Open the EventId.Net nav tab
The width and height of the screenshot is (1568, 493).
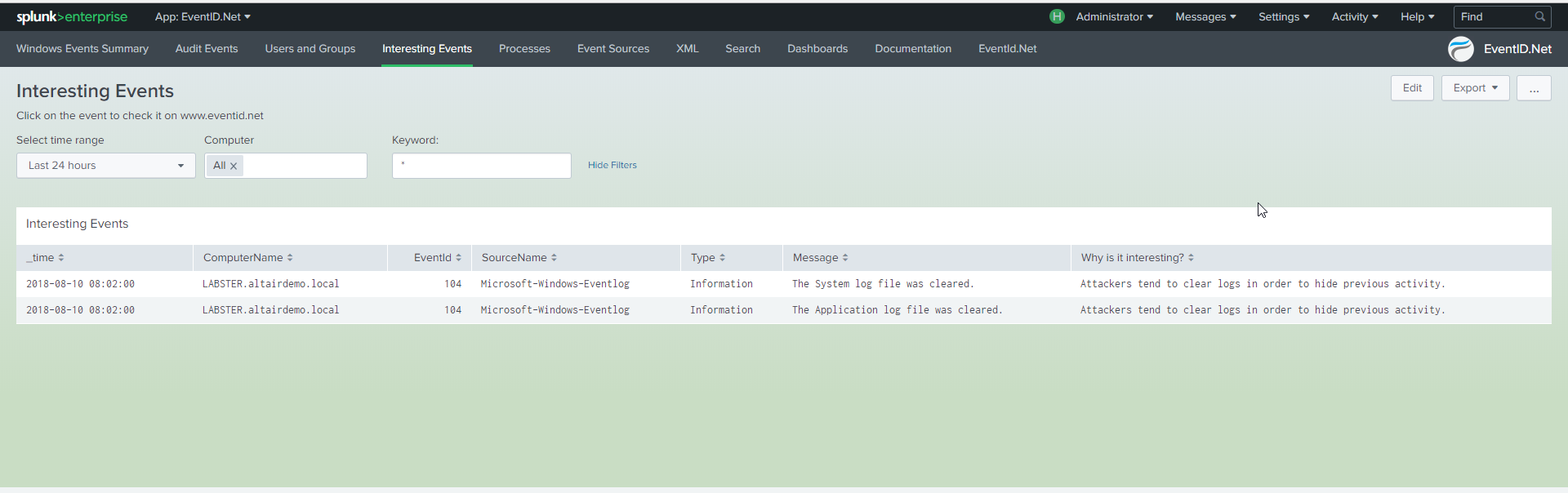point(1008,49)
